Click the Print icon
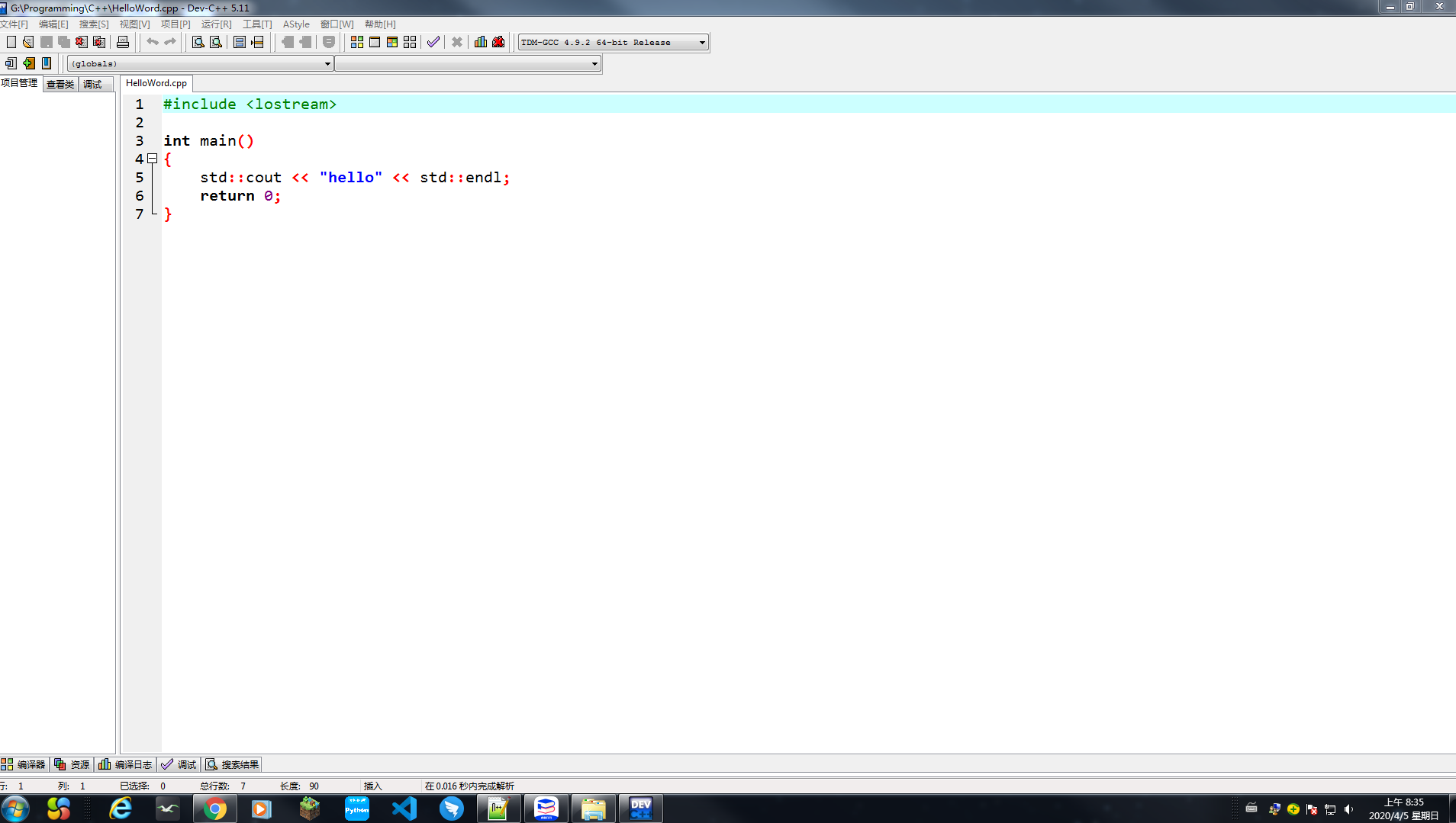This screenshot has height=823, width=1456. tap(123, 42)
